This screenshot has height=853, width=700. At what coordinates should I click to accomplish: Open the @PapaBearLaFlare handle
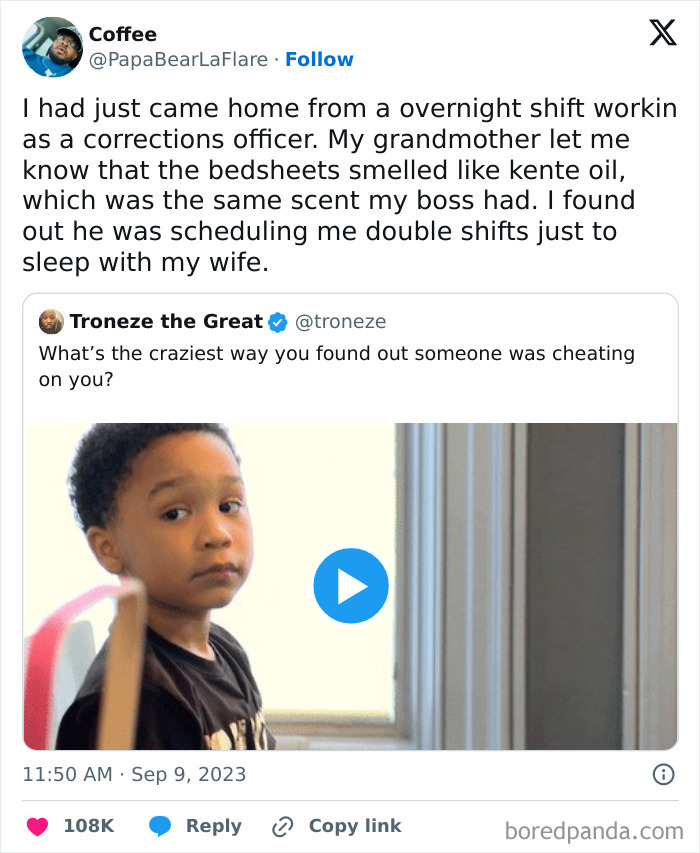[178, 59]
